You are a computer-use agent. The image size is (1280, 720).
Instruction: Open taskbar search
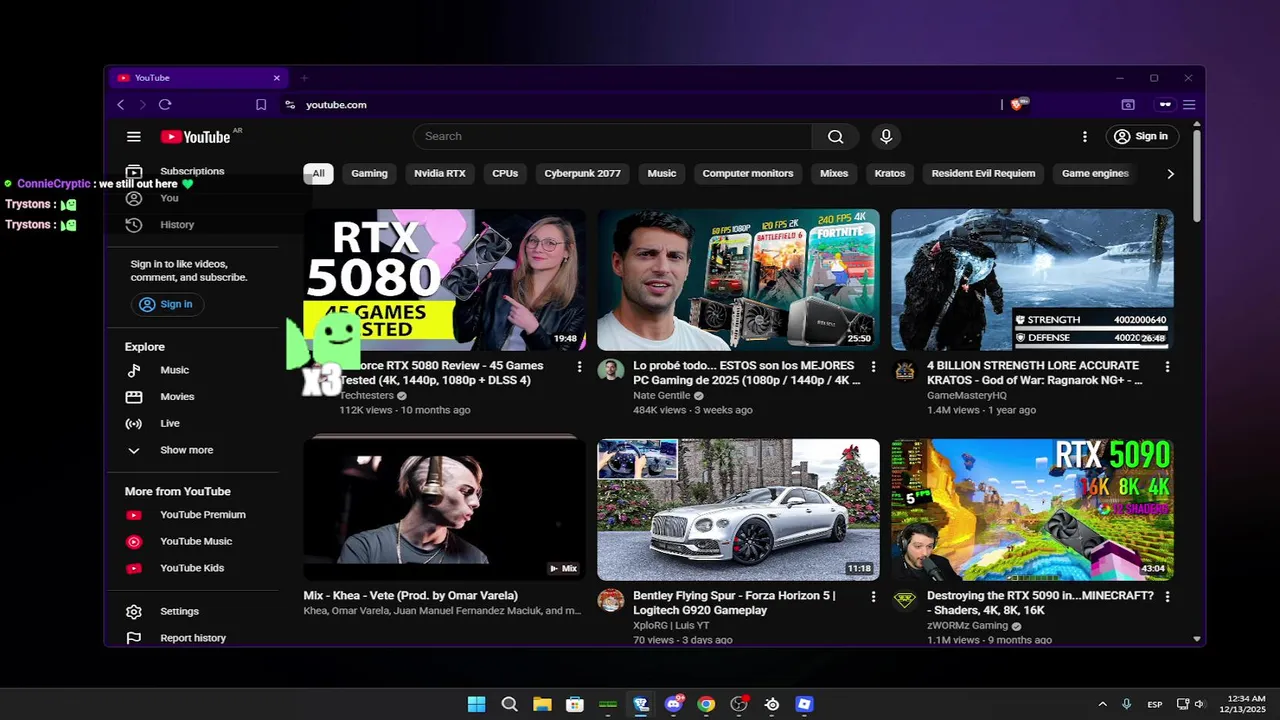point(509,704)
